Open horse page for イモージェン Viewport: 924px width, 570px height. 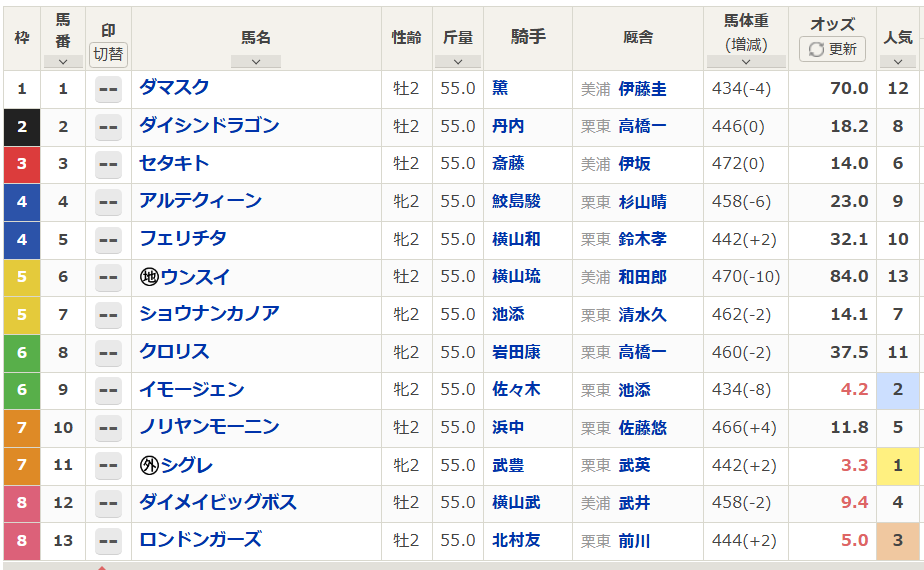192,389
